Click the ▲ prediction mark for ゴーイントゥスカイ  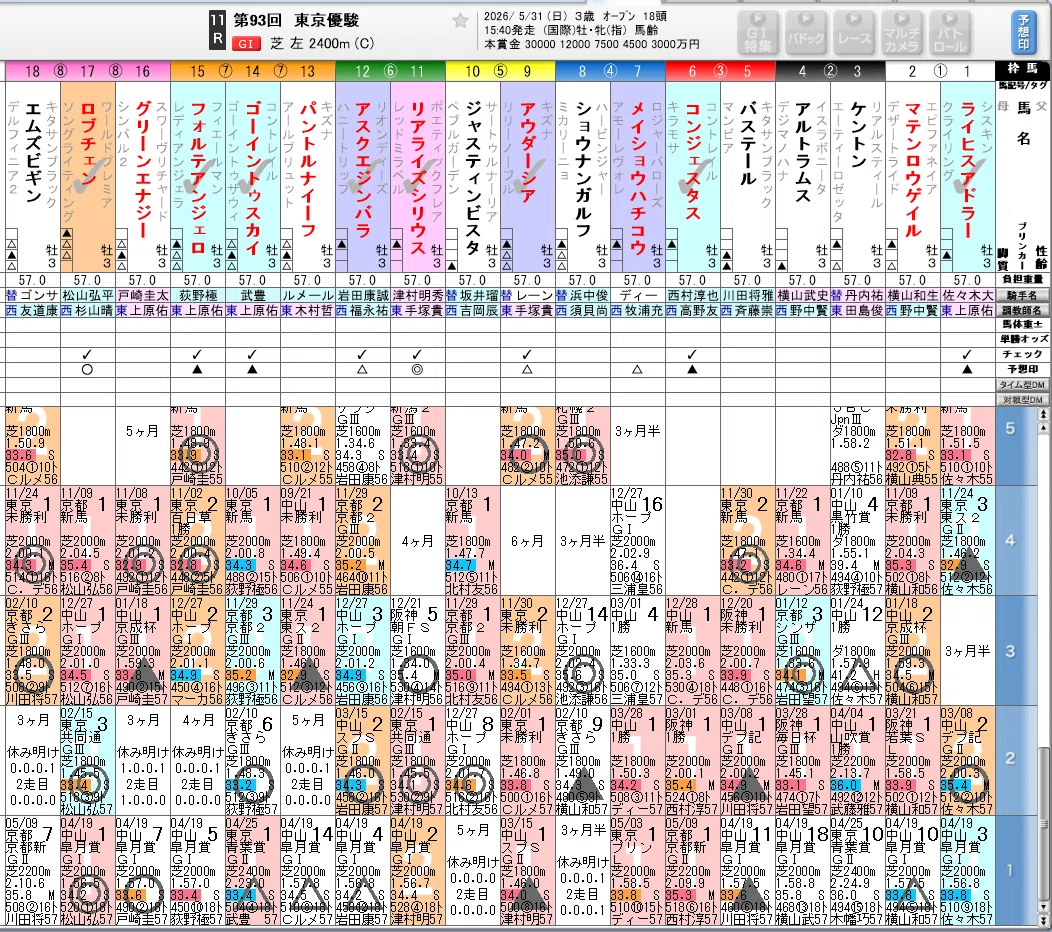[x=252, y=370]
